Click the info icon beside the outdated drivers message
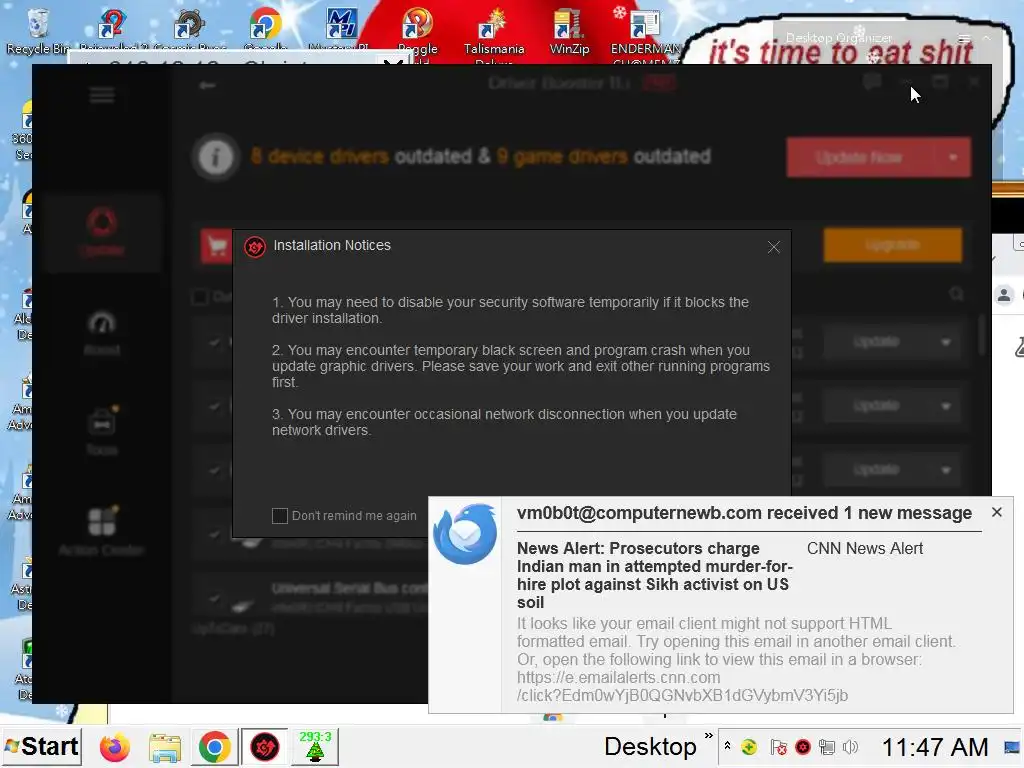The width and height of the screenshot is (1024, 768). 216,157
